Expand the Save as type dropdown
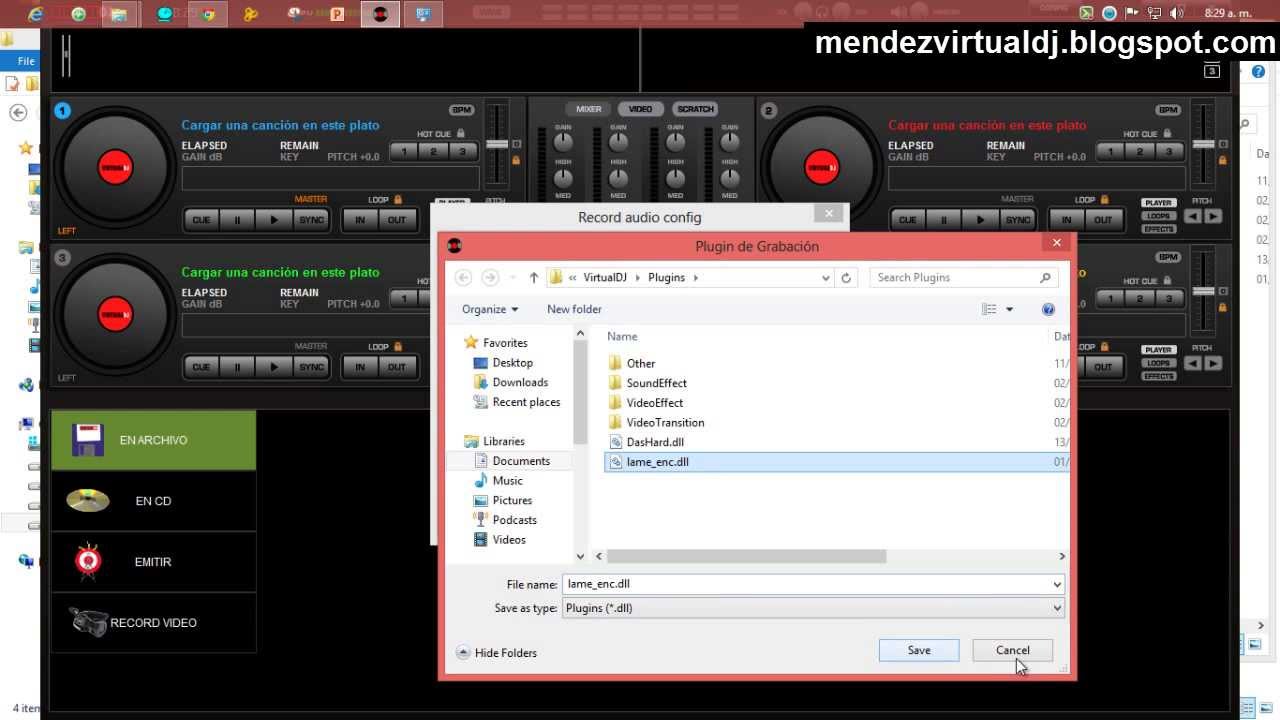1280x720 pixels. coord(1057,608)
